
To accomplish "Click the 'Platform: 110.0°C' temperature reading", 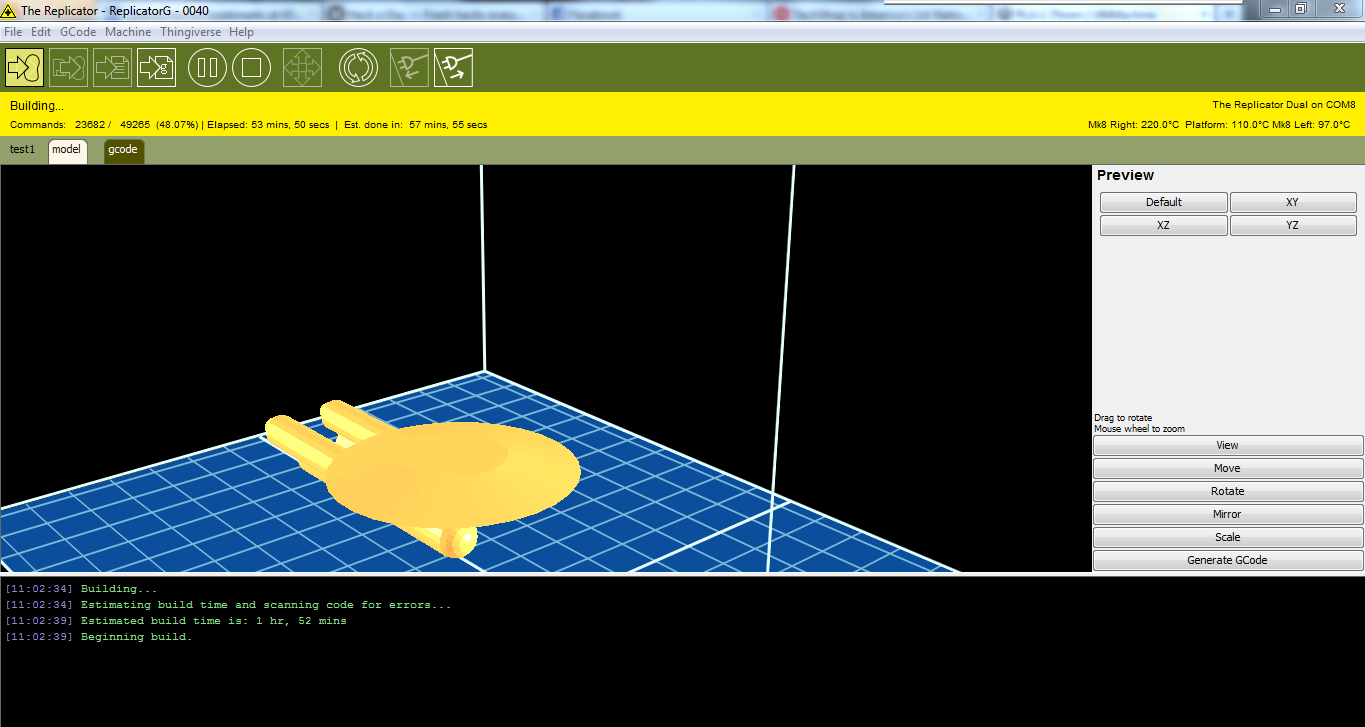I will 1227,125.
